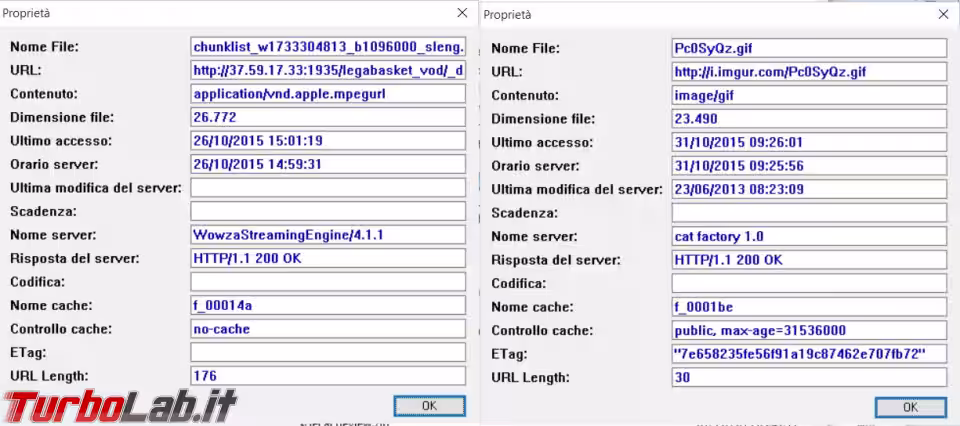
Task: Click the URL Length label in left dialog
Action: pos(49,375)
